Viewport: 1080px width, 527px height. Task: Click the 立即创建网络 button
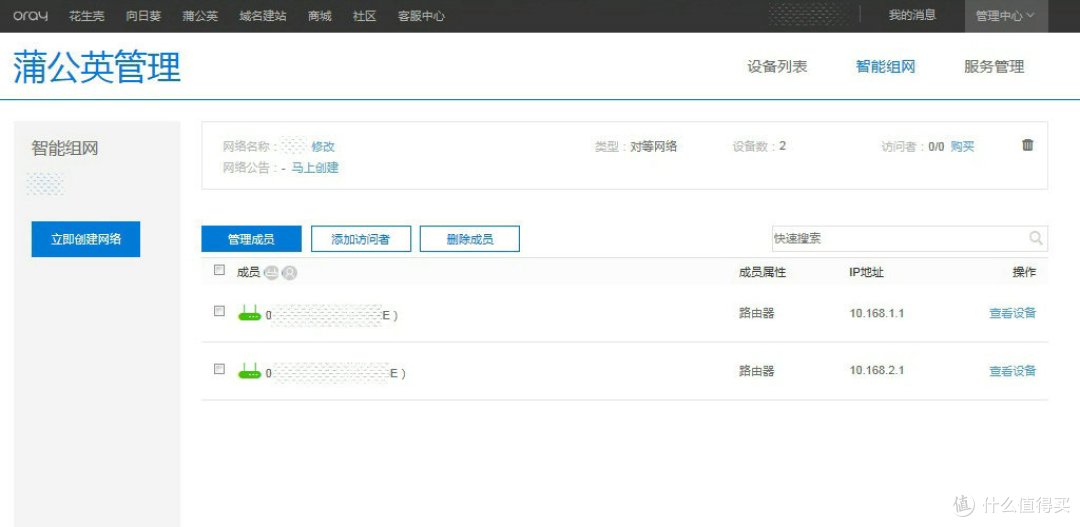(x=86, y=239)
